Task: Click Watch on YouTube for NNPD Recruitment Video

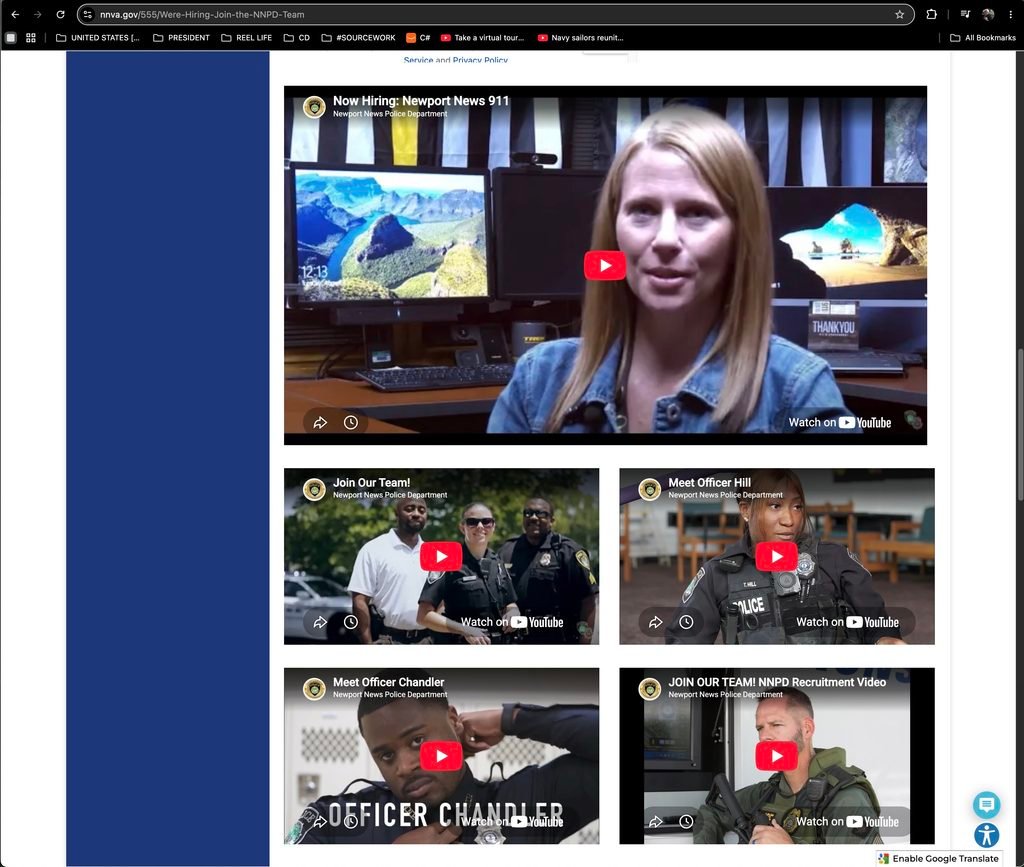Action: [x=848, y=821]
